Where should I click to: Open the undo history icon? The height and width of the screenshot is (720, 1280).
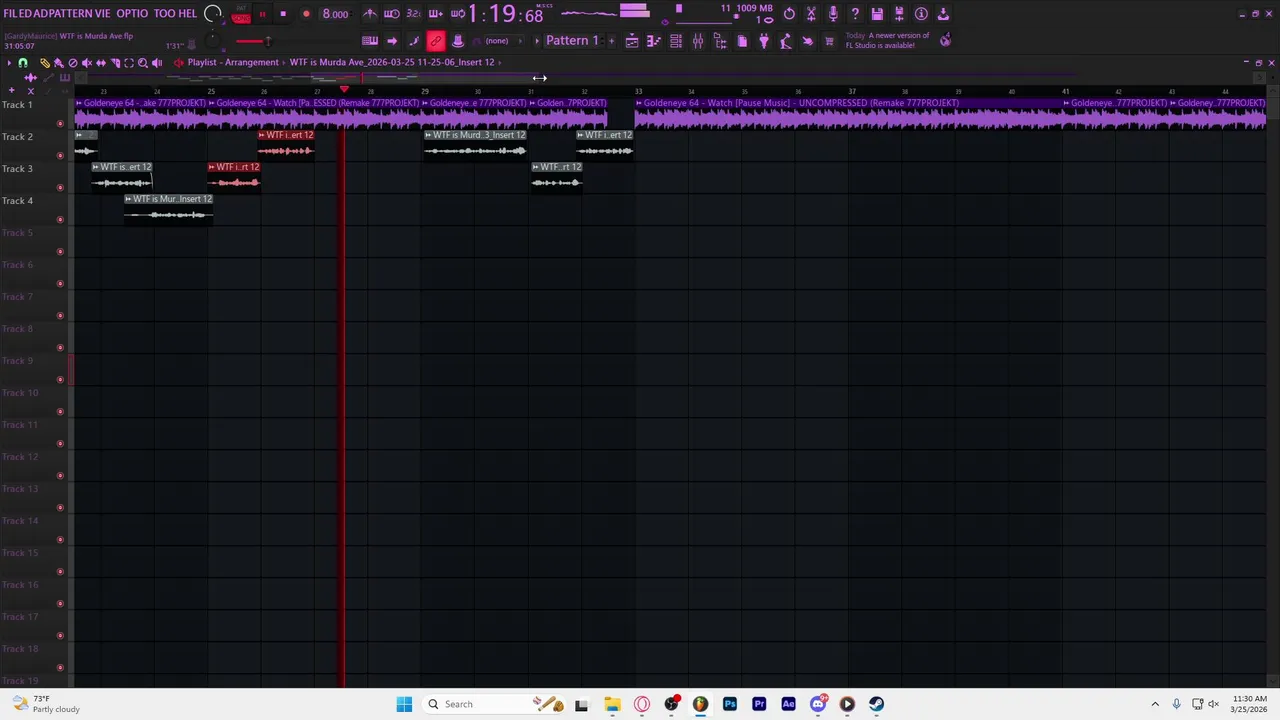point(789,14)
